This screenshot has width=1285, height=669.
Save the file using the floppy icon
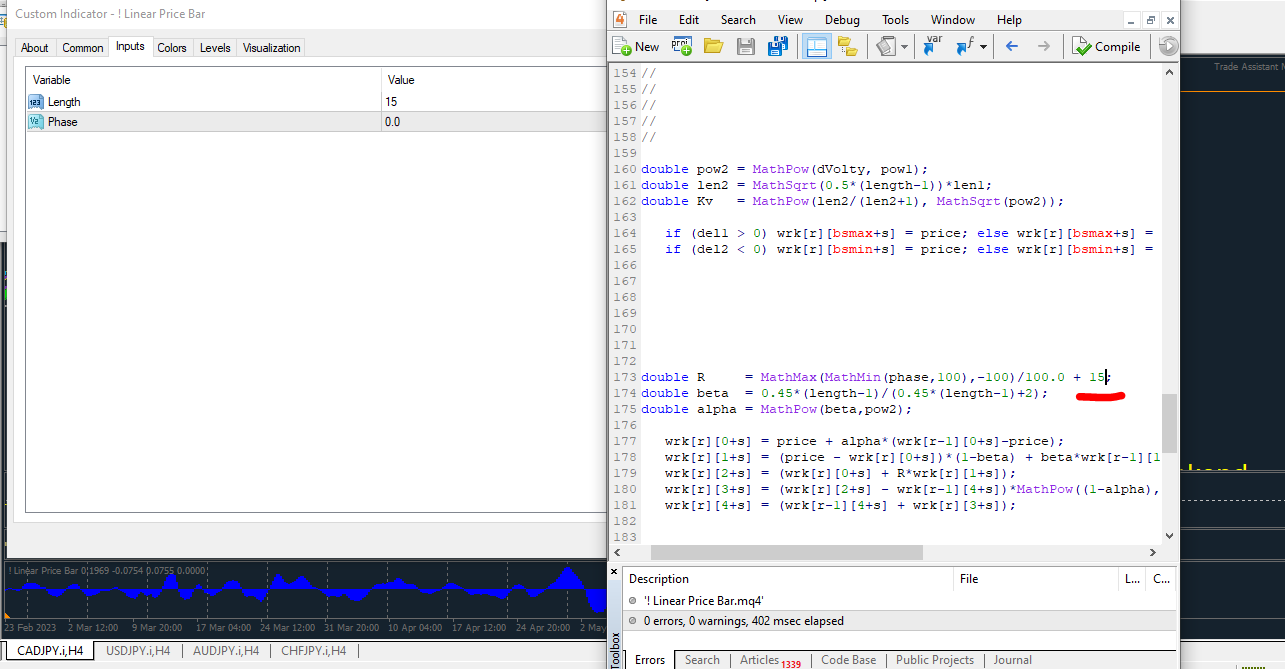[745, 46]
